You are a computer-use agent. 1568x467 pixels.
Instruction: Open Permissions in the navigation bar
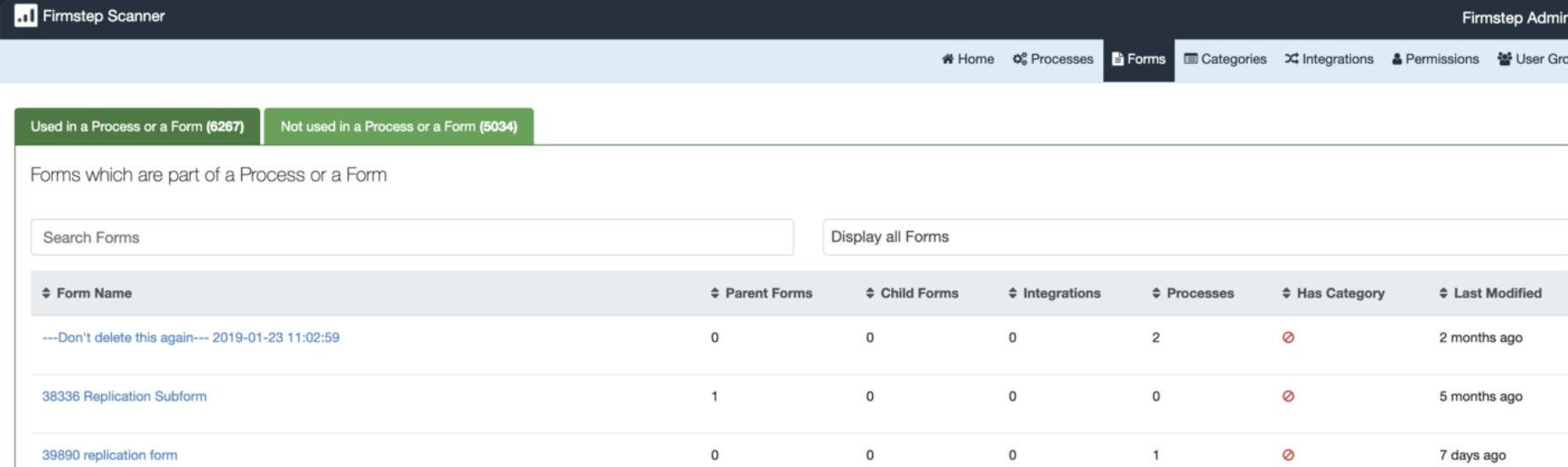tap(1435, 59)
